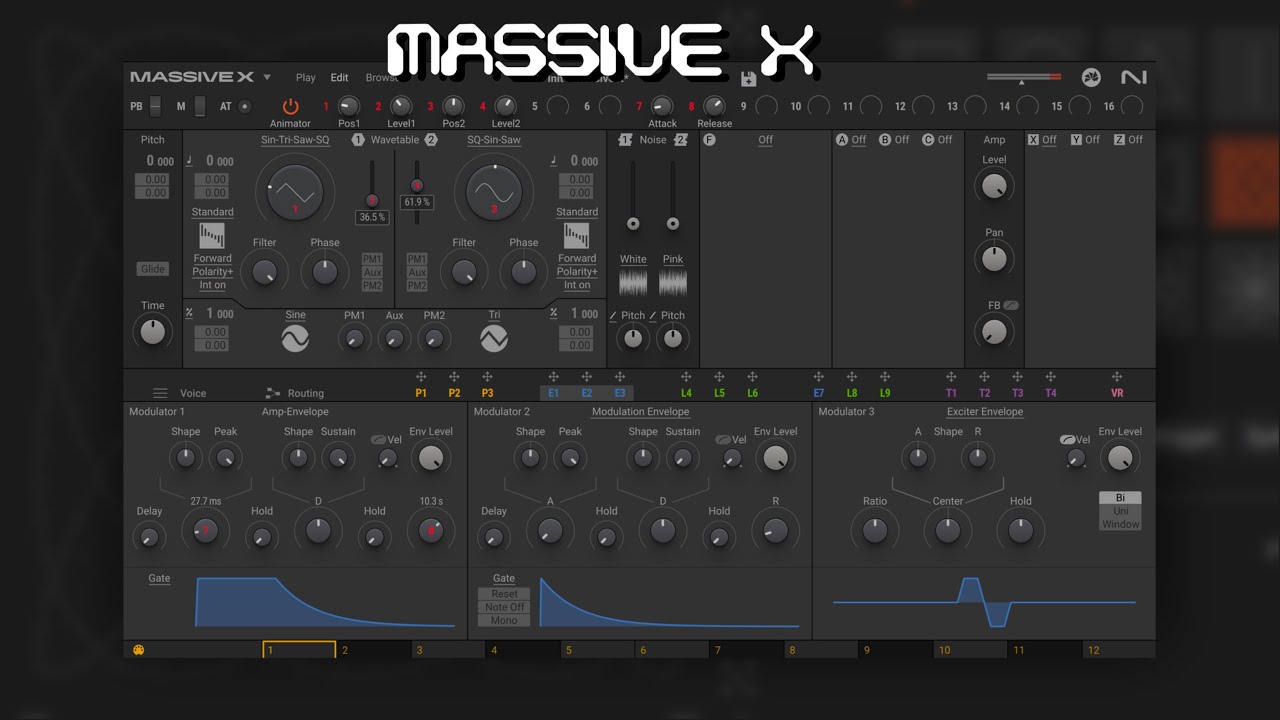
Task: Switch to the Play view
Action: pyautogui.click(x=305, y=77)
